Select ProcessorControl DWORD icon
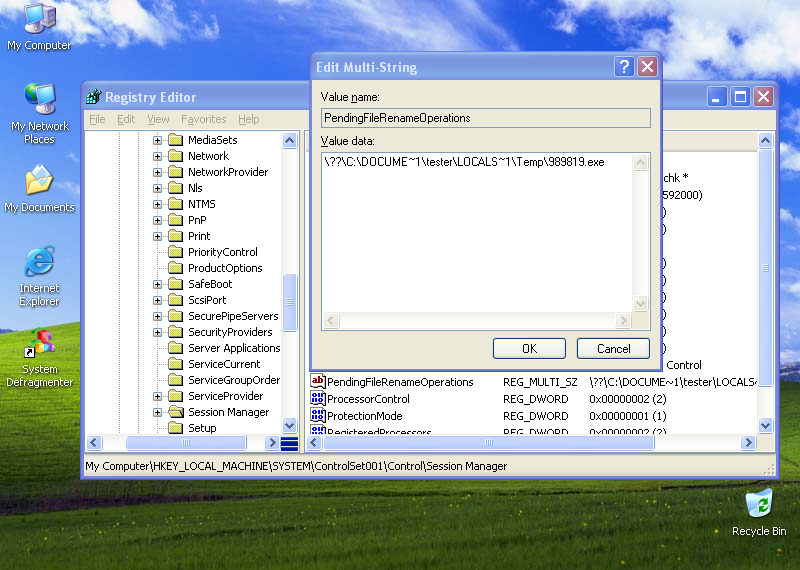800x570 pixels. [318, 398]
